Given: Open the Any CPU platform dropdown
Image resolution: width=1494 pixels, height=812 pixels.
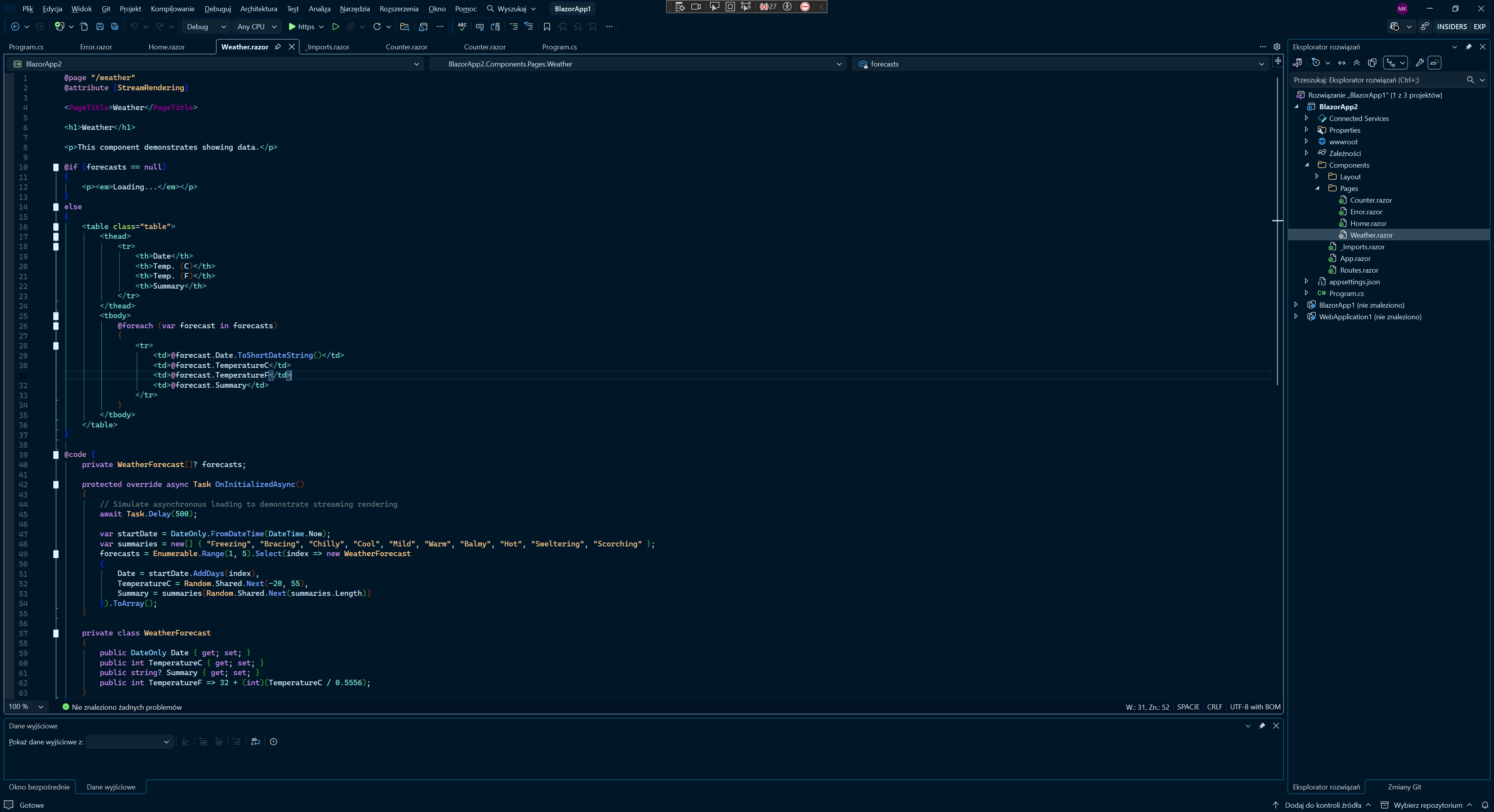Looking at the screenshot, I should (258, 27).
